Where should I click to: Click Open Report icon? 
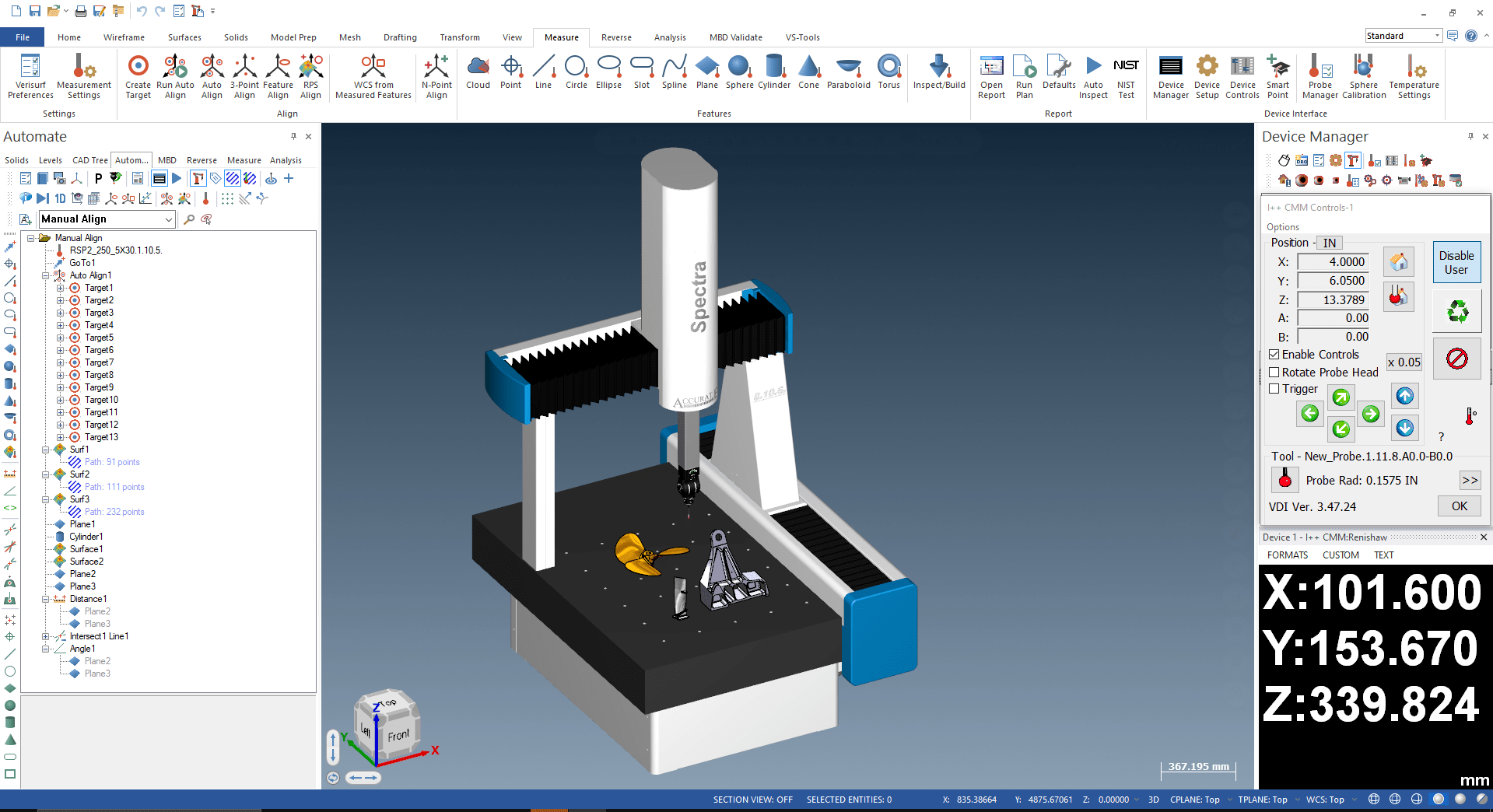tap(991, 76)
